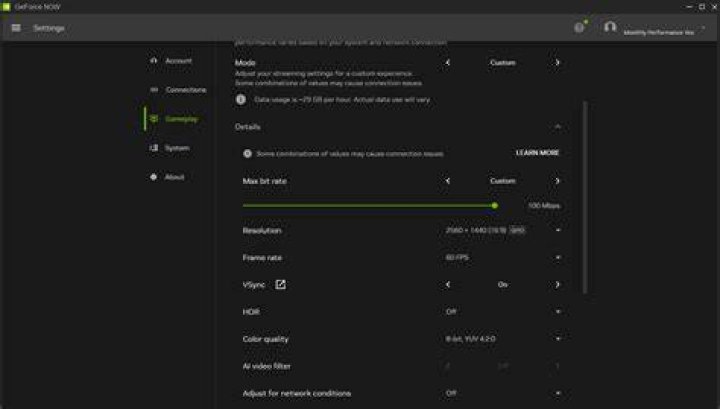Open VSync external info link icon
Screen dimensions: 720x409
coord(280,285)
